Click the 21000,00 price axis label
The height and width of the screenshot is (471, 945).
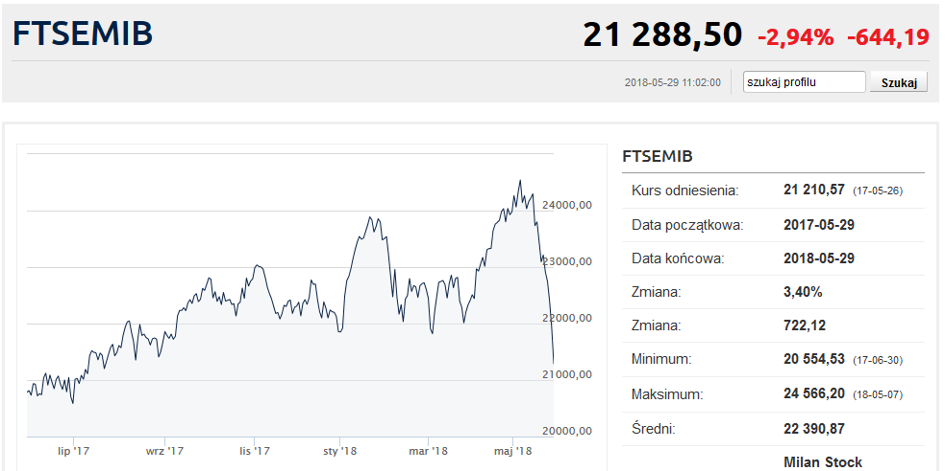tap(568, 374)
